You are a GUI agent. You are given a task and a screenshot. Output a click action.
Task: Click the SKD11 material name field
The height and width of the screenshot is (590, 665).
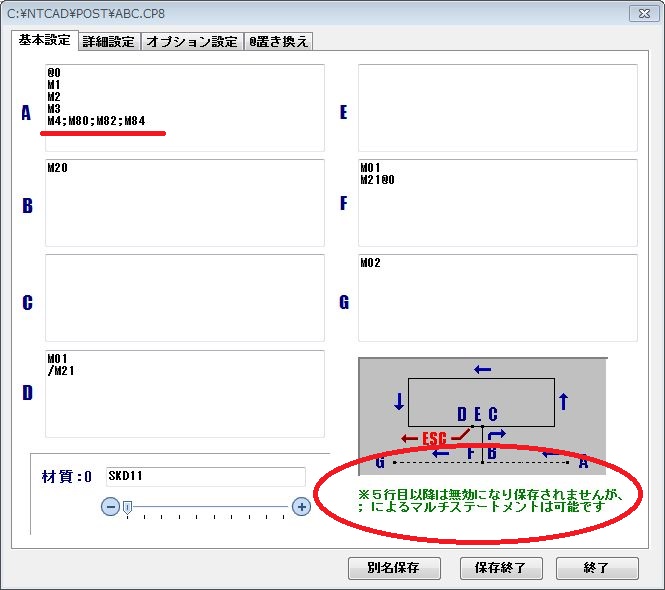pyautogui.click(x=205, y=477)
